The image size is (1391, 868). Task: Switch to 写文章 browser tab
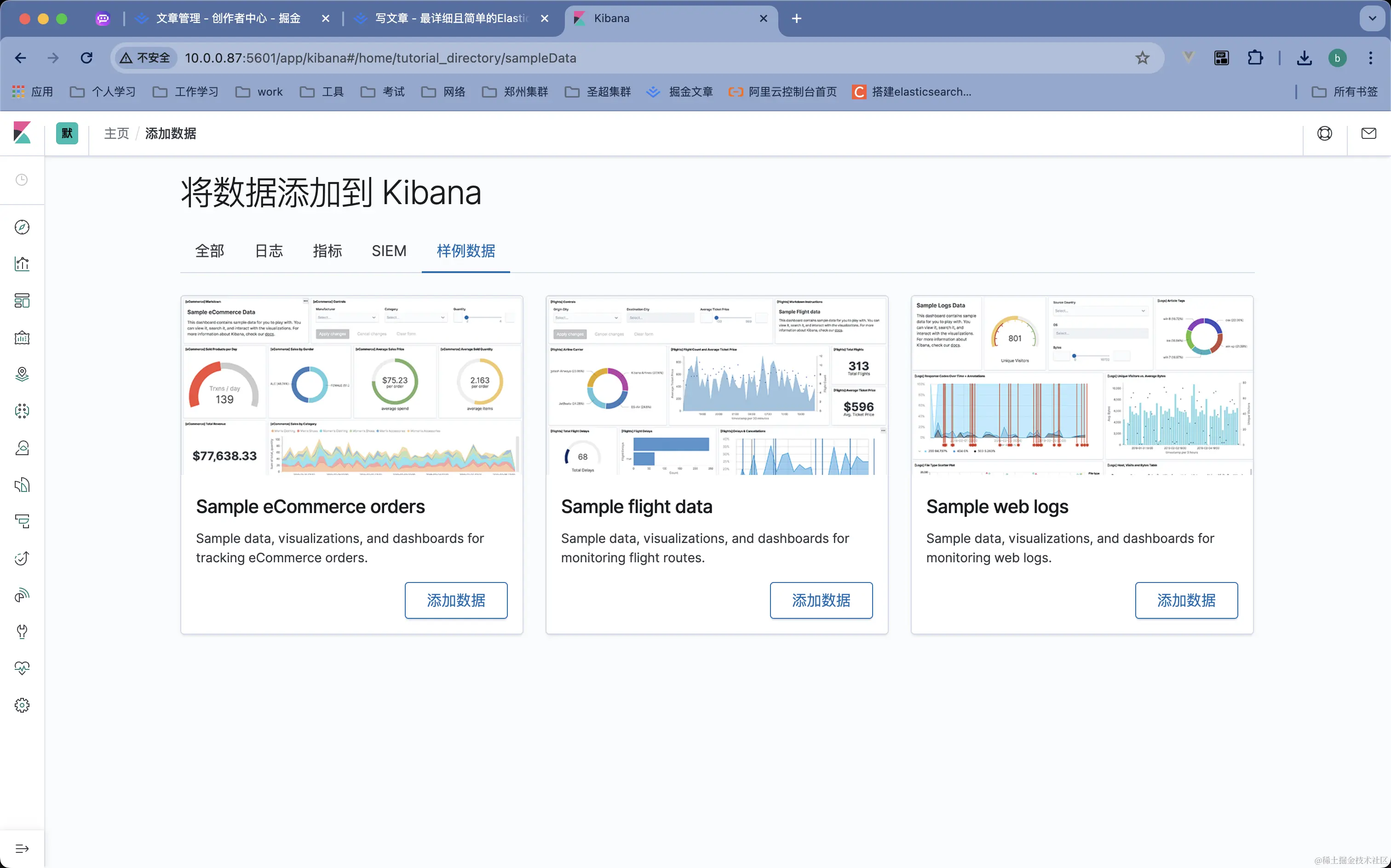453,18
